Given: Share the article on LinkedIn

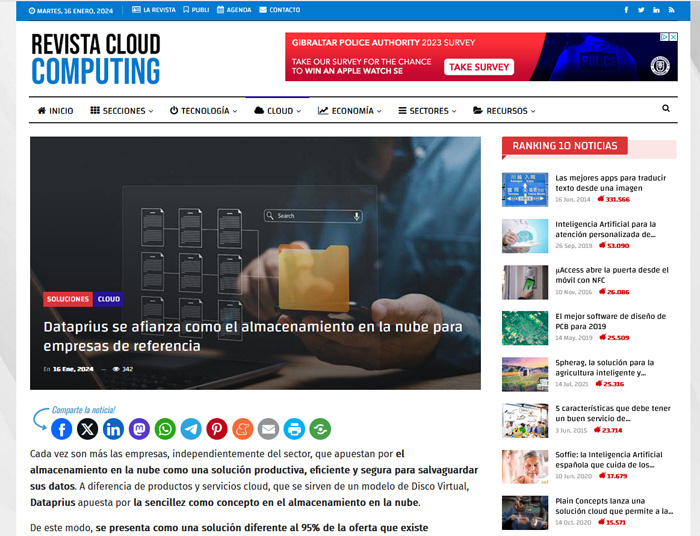Looking at the screenshot, I should (x=113, y=429).
